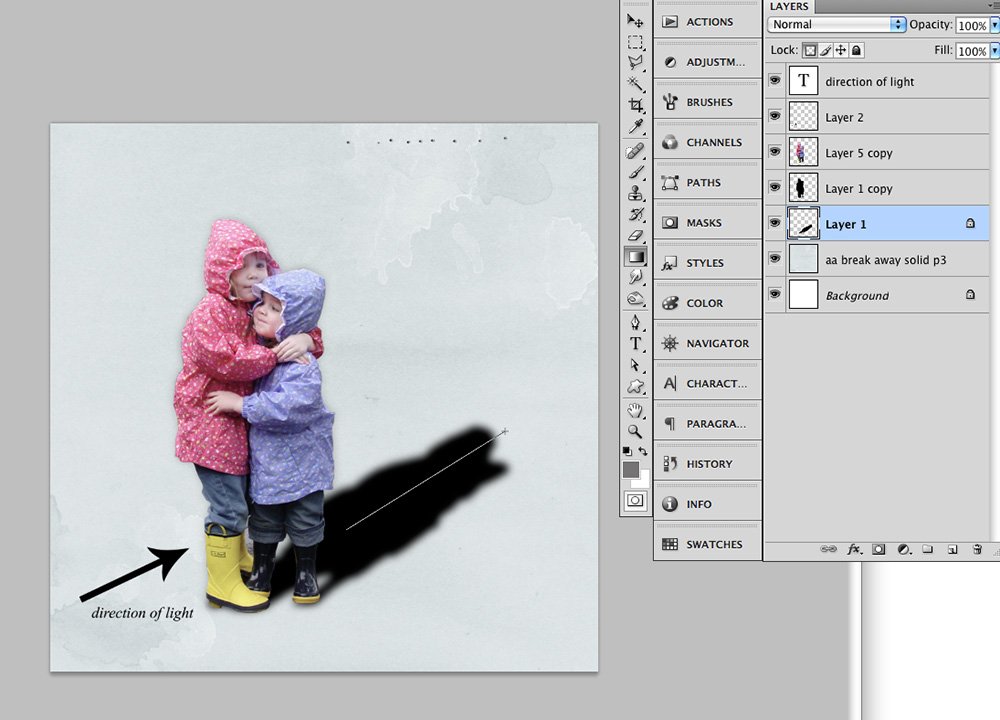Image resolution: width=1000 pixels, height=720 pixels.
Task: Open the Navigator panel
Action: 708,343
